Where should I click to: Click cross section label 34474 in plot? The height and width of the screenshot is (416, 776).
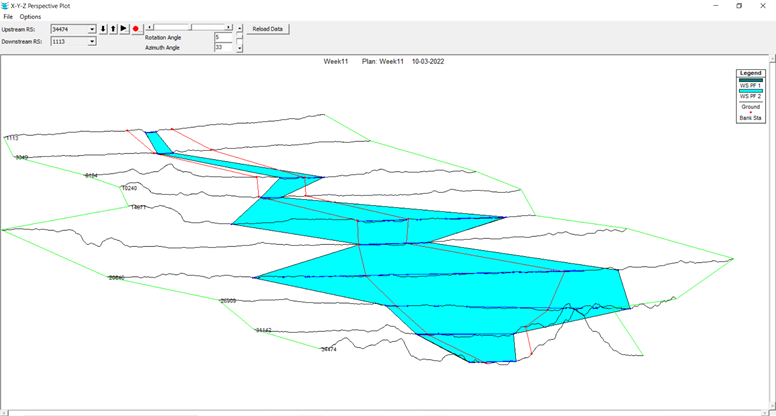[329, 349]
